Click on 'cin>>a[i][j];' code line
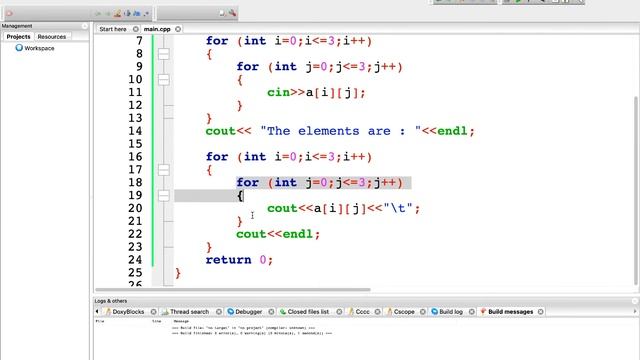The width and height of the screenshot is (640, 360). (x=316, y=93)
